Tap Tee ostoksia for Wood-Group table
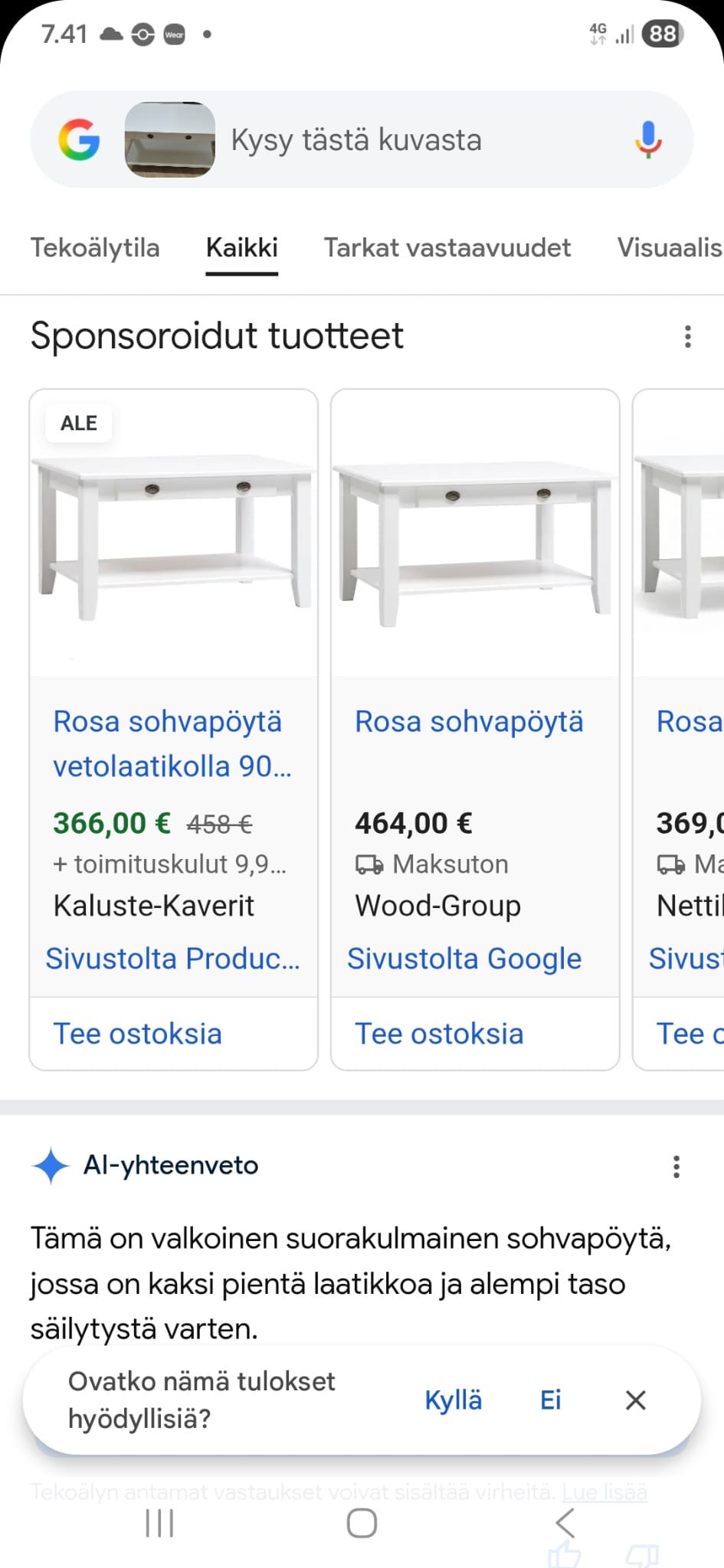This screenshot has height=1568, width=724. (x=439, y=1034)
